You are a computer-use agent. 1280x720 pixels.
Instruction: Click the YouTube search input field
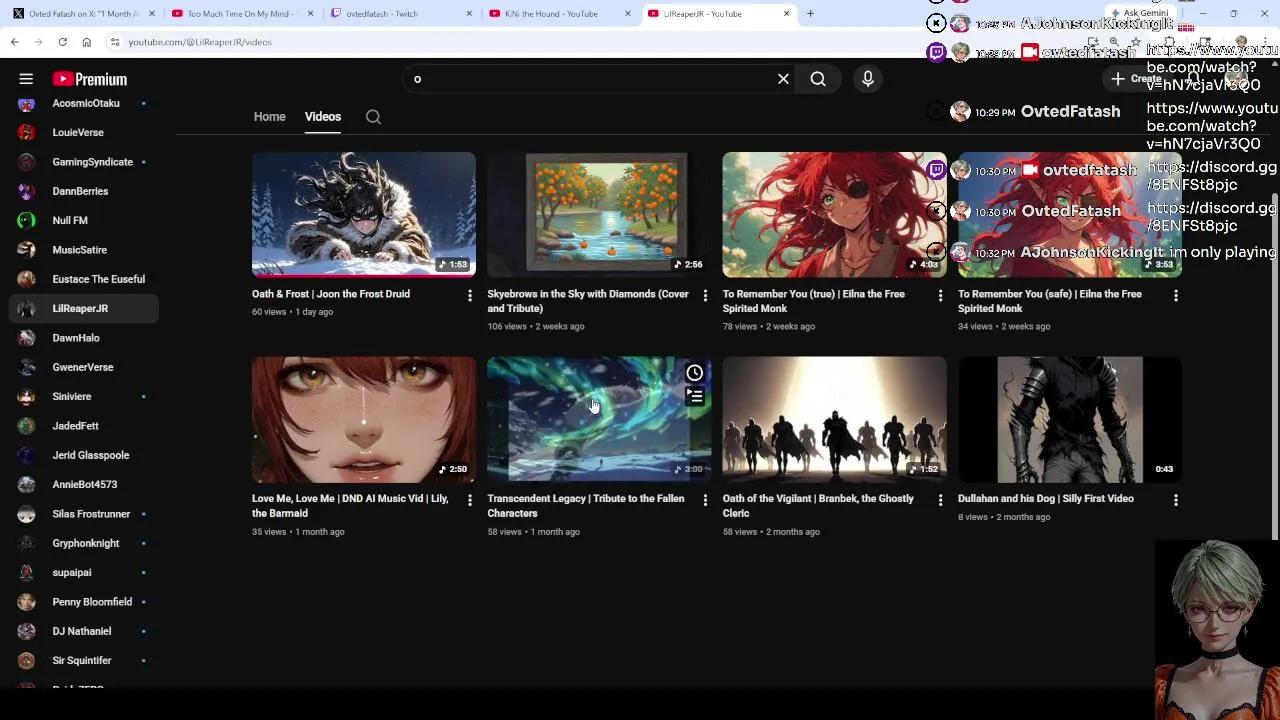tap(588, 79)
